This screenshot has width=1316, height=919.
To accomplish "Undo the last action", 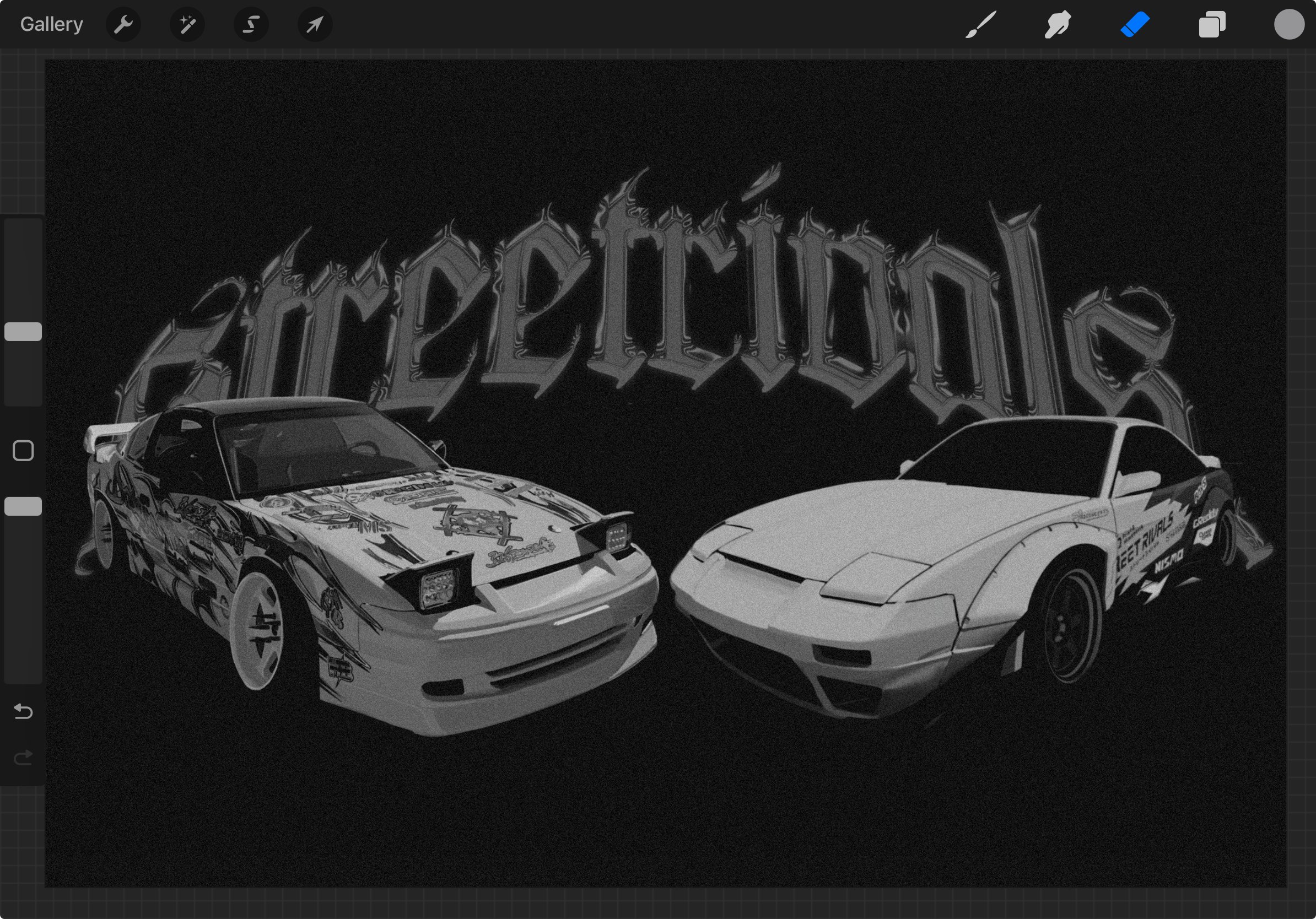I will click(x=23, y=712).
